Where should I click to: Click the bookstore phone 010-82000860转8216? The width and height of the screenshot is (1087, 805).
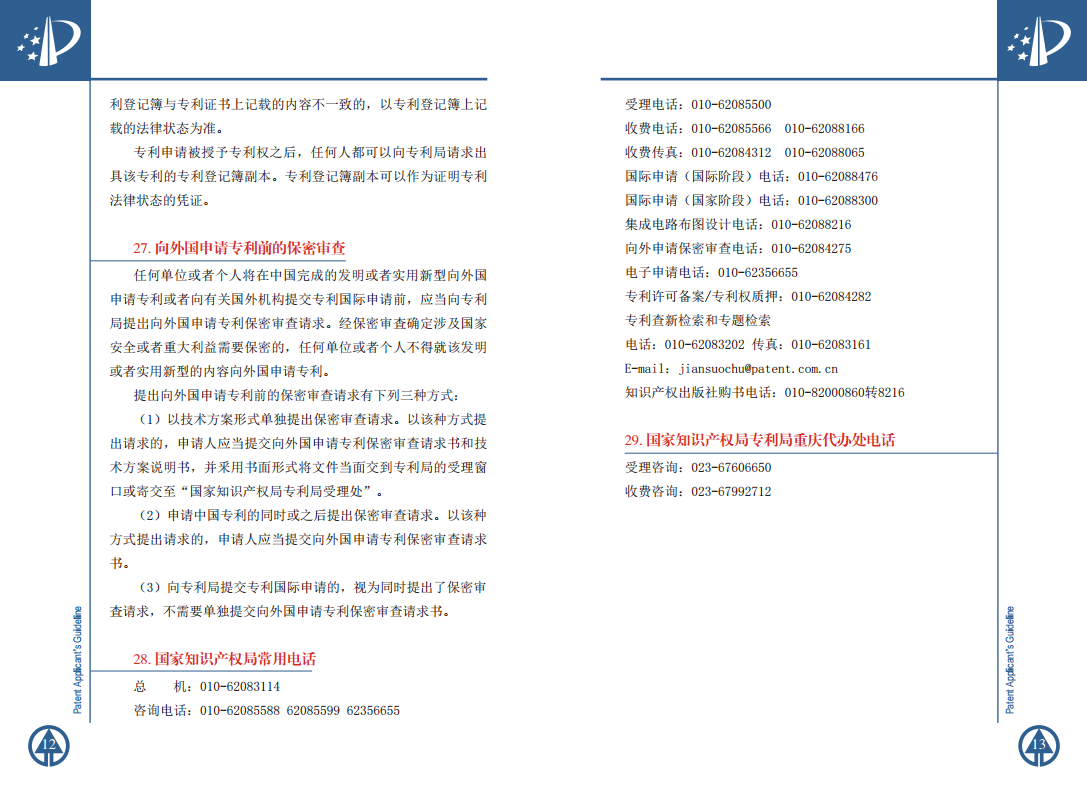844,393
